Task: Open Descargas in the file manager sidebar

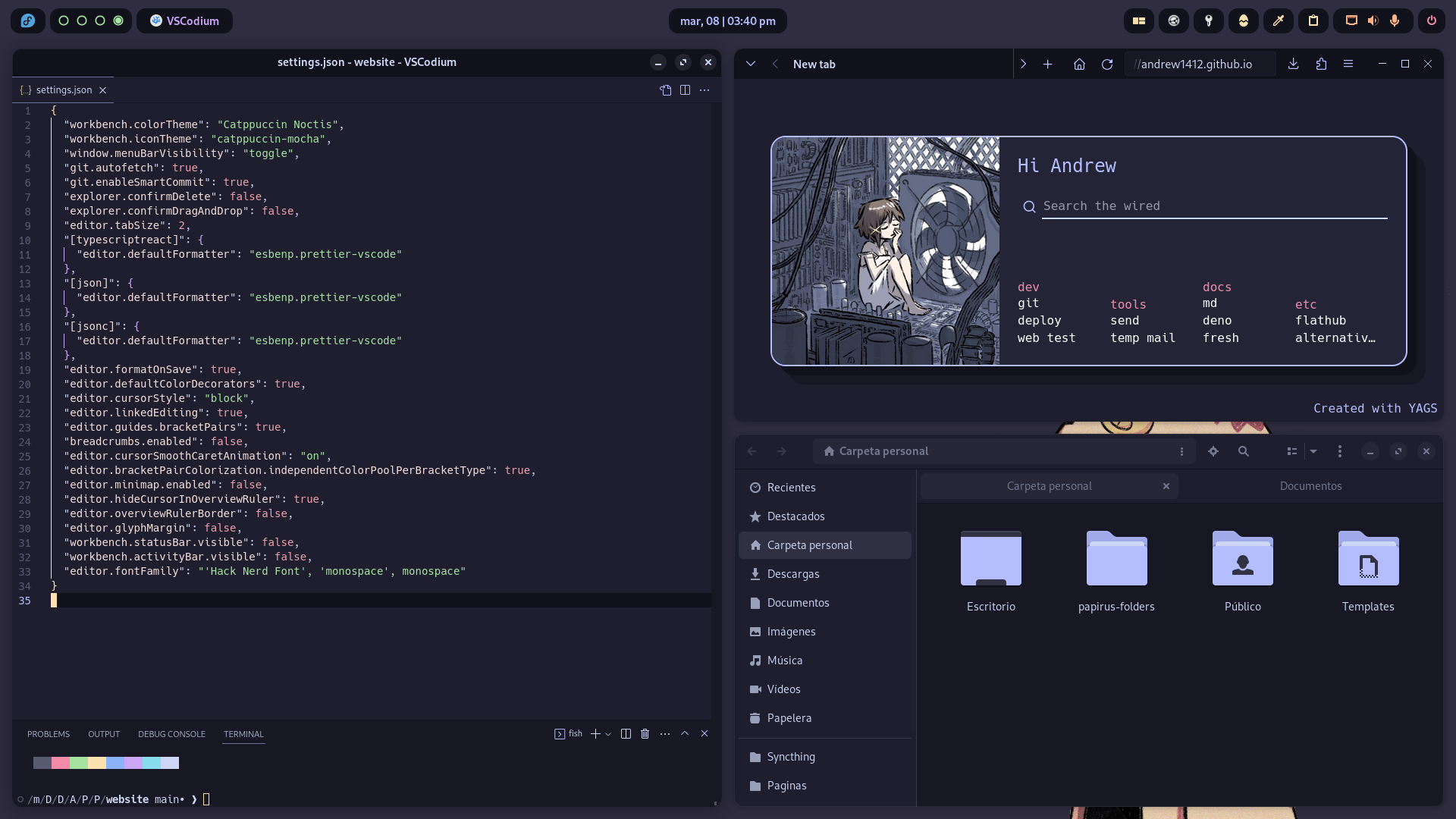Action: (793, 574)
